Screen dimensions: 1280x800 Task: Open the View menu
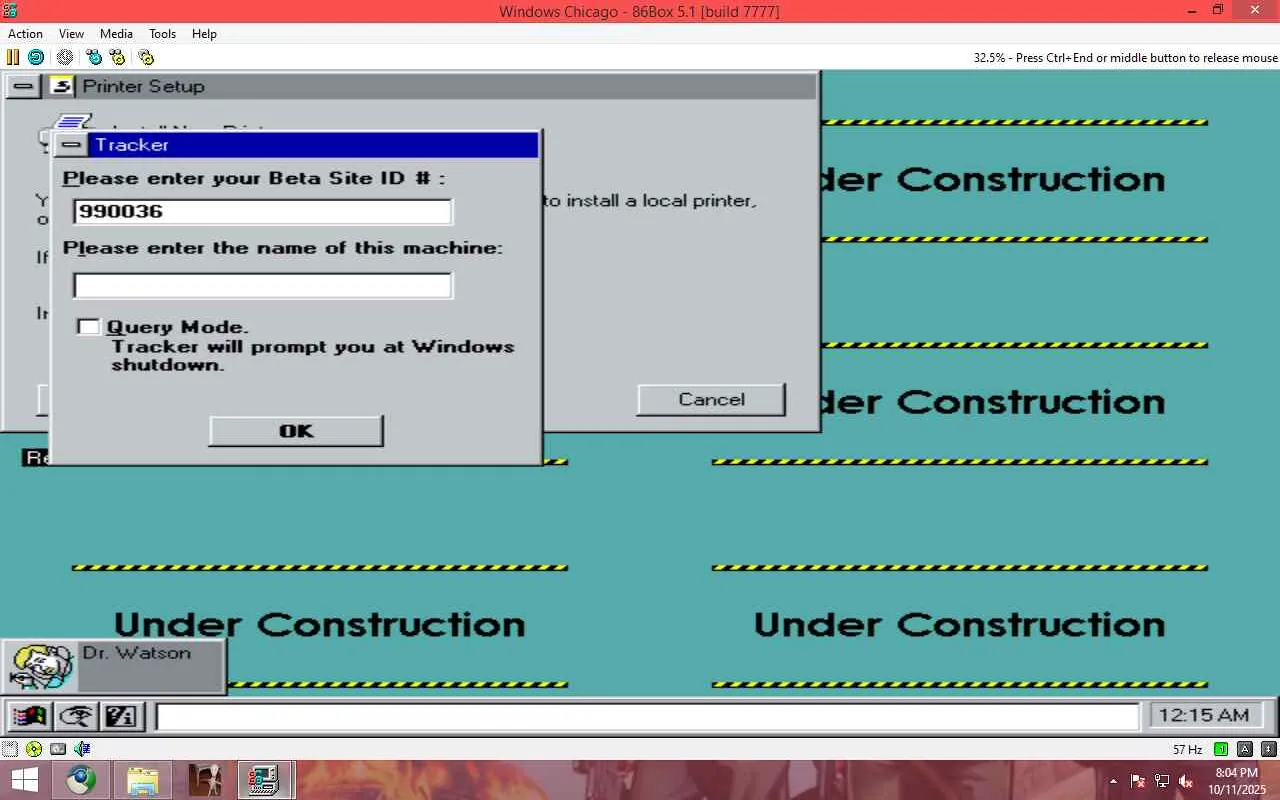click(71, 34)
